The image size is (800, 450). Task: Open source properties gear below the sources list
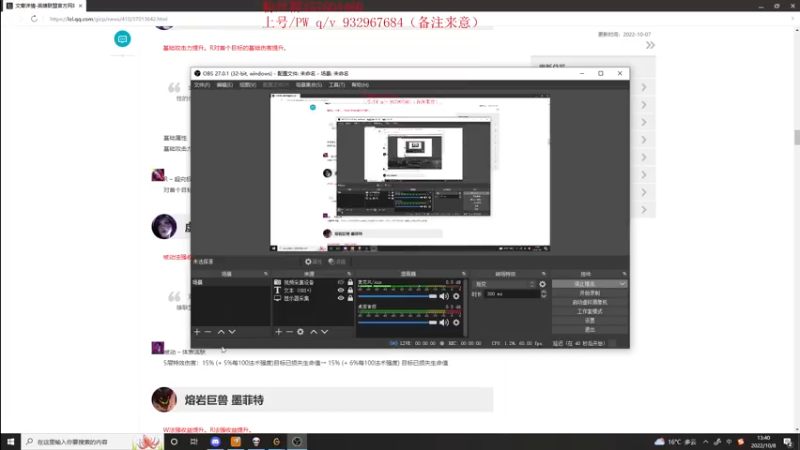pyautogui.click(x=301, y=332)
